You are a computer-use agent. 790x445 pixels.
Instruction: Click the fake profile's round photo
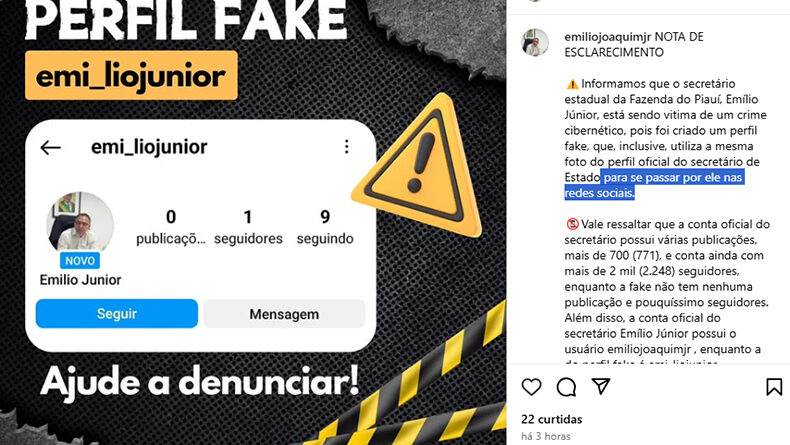[x=80, y=222]
